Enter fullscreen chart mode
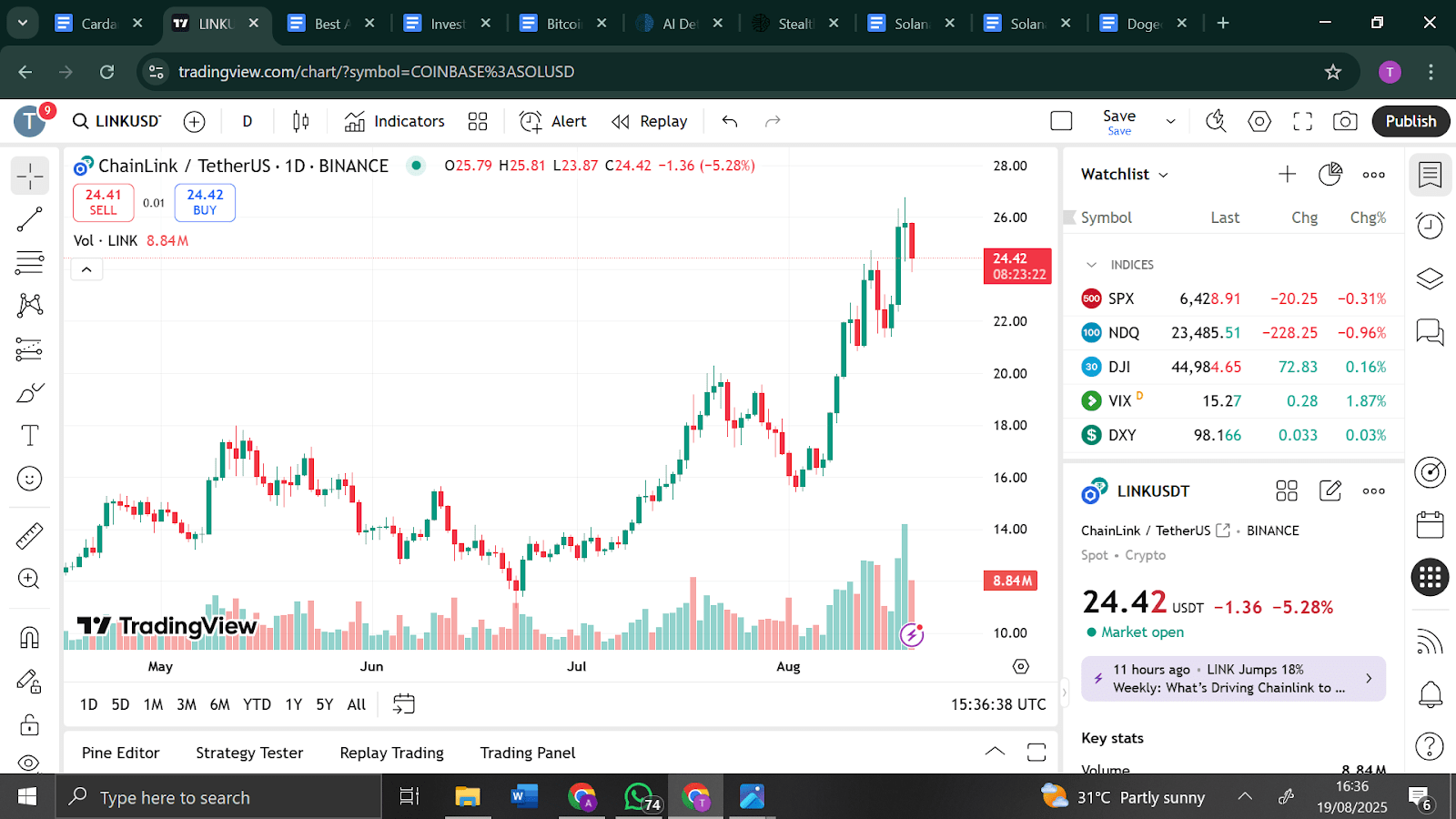 (1303, 121)
